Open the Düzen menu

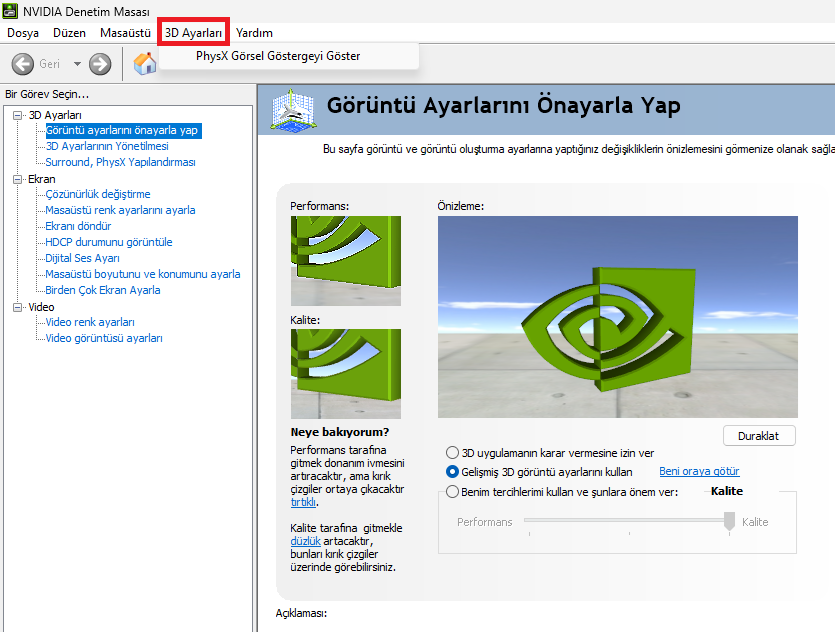(x=69, y=33)
